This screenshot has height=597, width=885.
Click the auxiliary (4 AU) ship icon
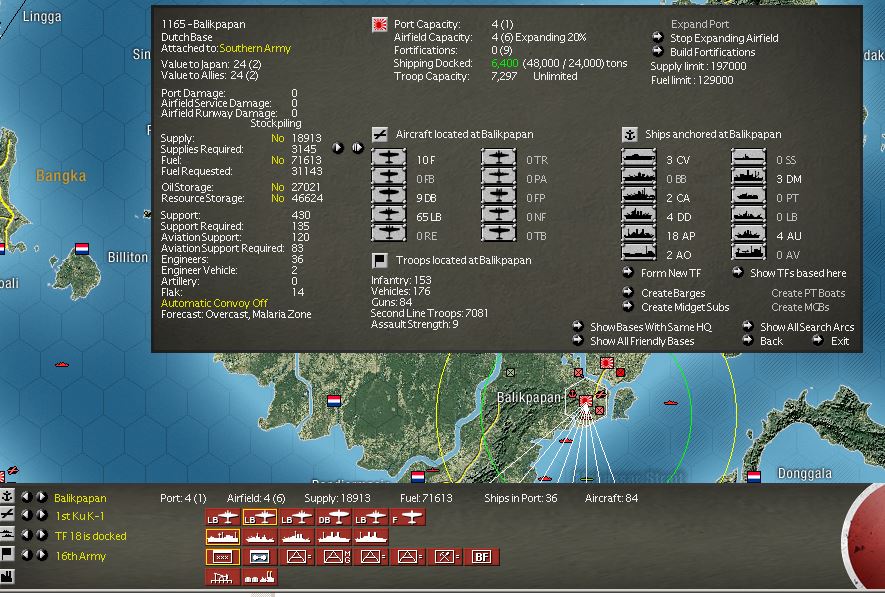[748, 234]
